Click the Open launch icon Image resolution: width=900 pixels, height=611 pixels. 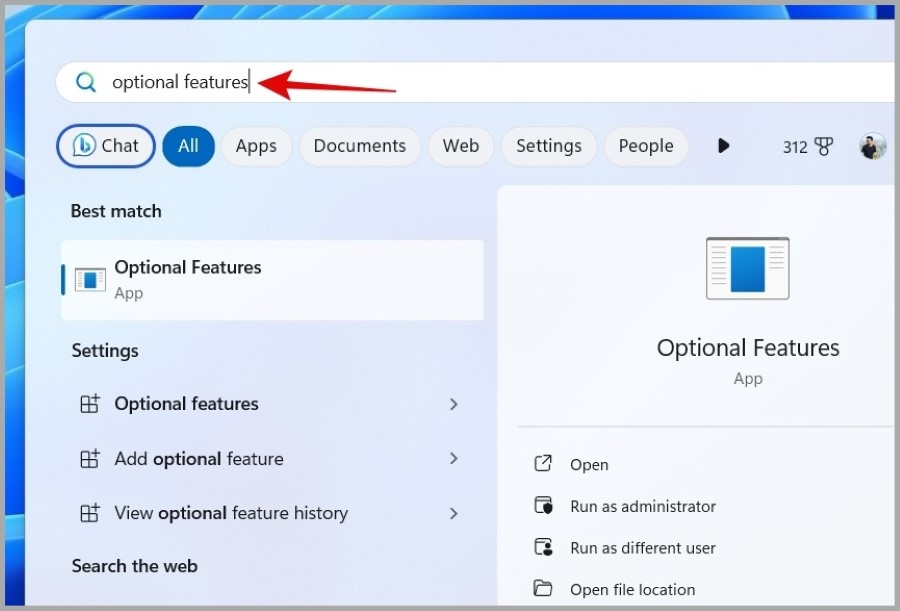(x=543, y=463)
